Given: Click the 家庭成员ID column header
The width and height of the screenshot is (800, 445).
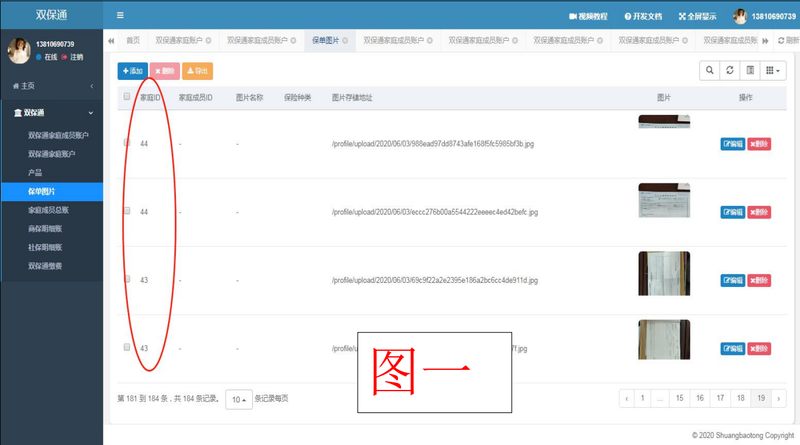Looking at the screenshot, I should [195, 97].
